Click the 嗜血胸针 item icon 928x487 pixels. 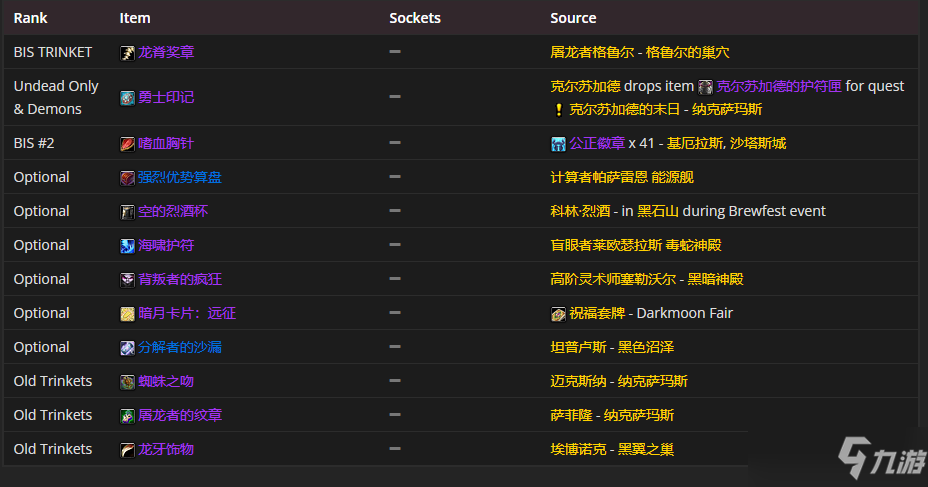(x=127, y=144)
